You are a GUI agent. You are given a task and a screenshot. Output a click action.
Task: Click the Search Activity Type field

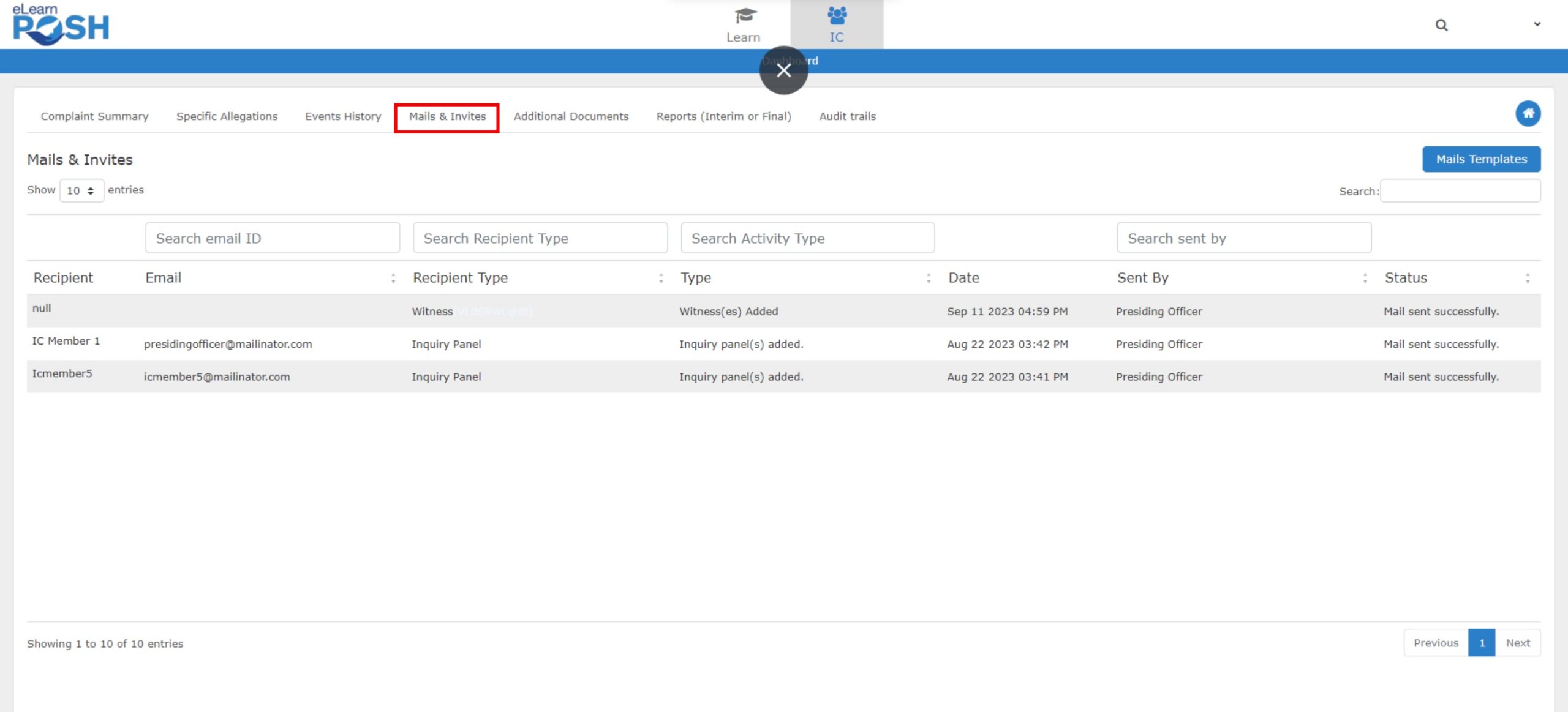807,238
